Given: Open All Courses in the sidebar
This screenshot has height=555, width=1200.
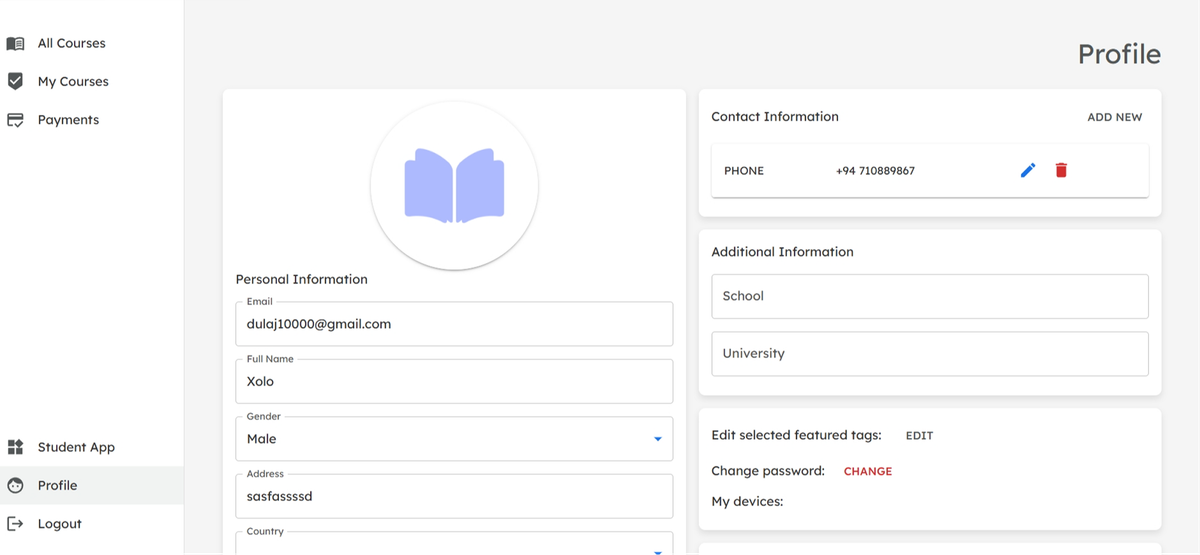Looking at the screenshot, I should click(x=92, y=44).
